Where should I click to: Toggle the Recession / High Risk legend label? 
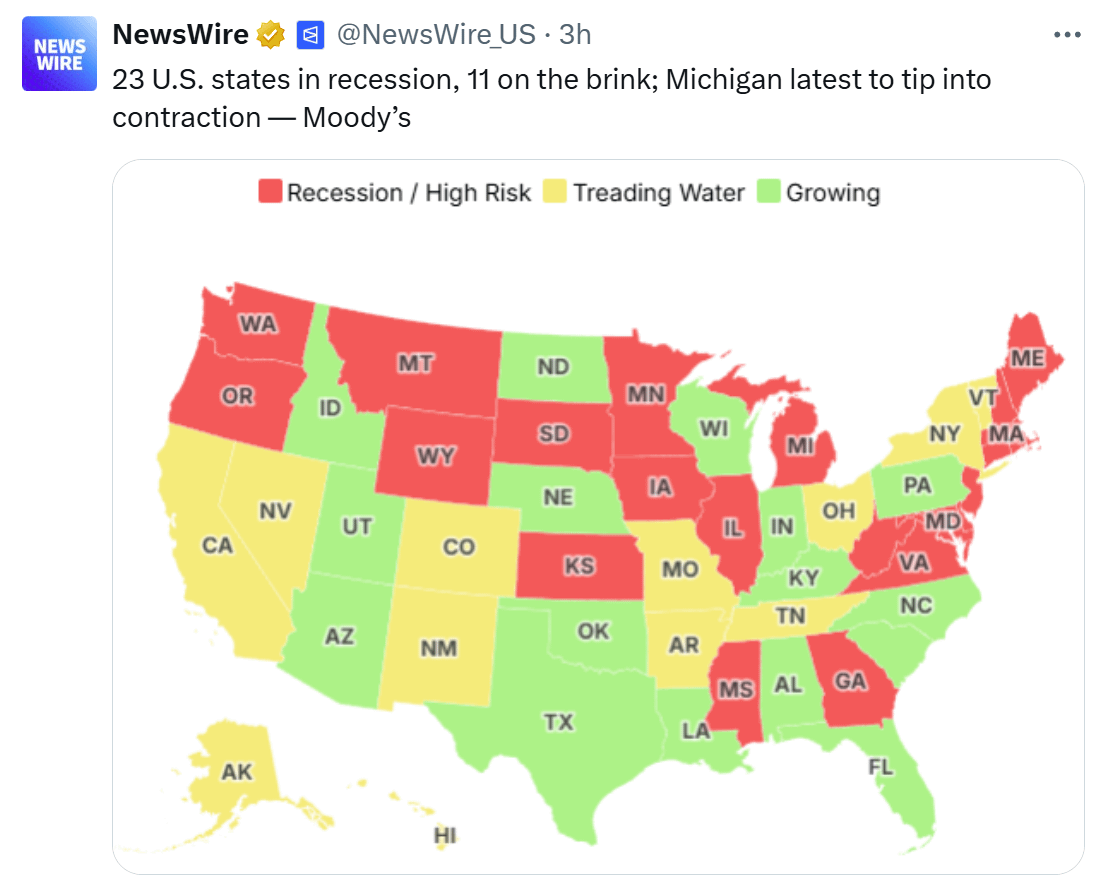point(408,193)
